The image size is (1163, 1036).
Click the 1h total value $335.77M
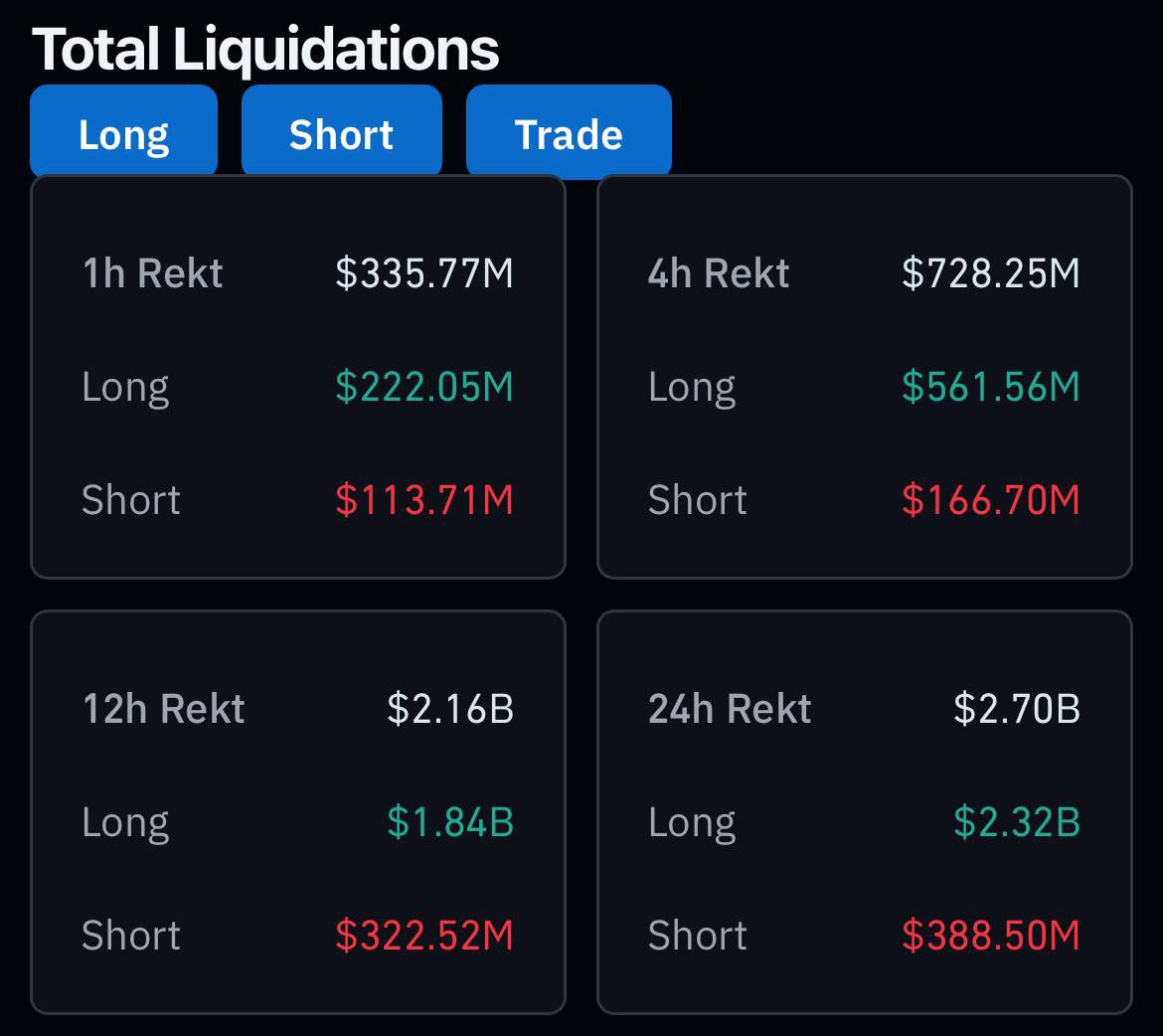[x=424, y=273]
